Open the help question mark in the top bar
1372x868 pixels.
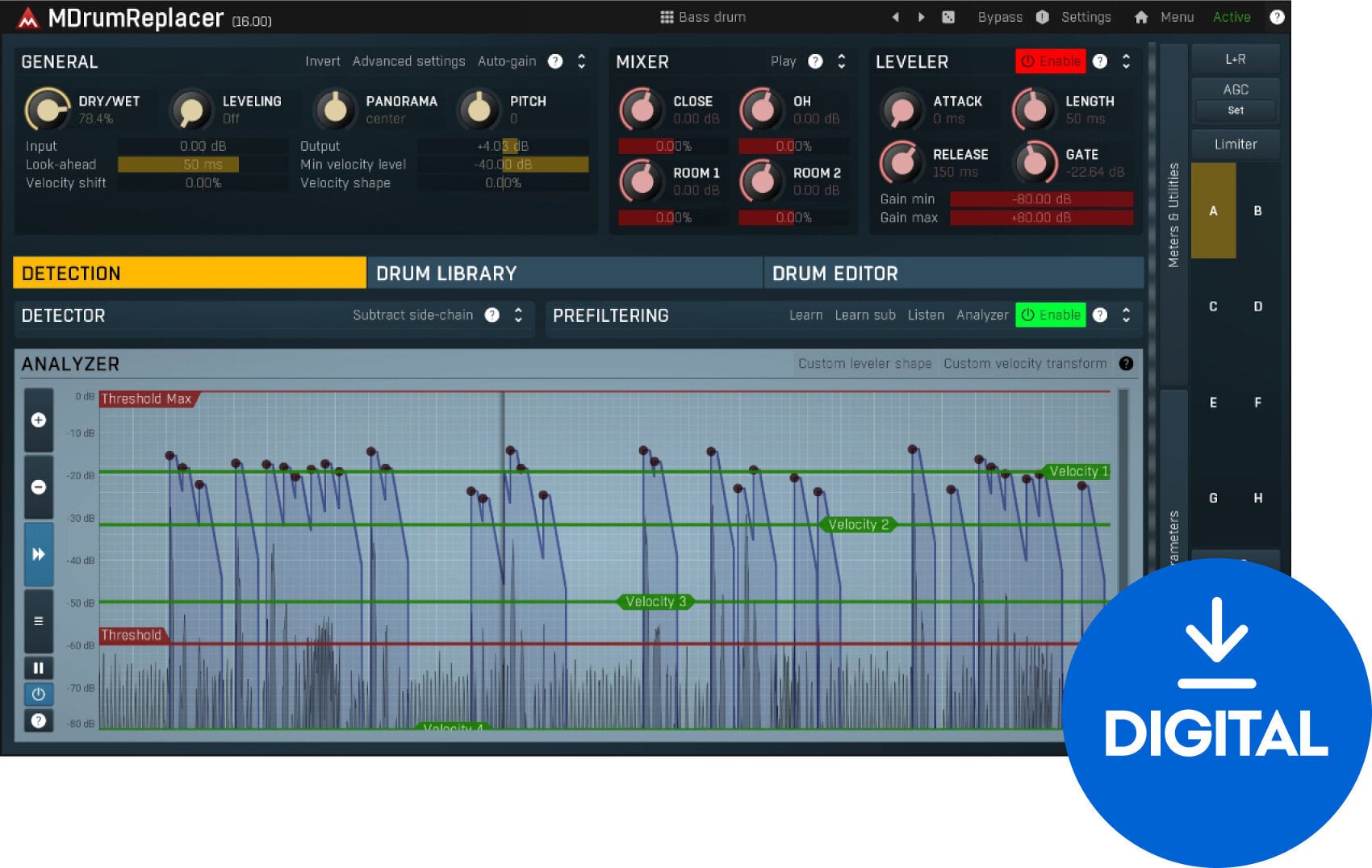(x=1277, y=16)
